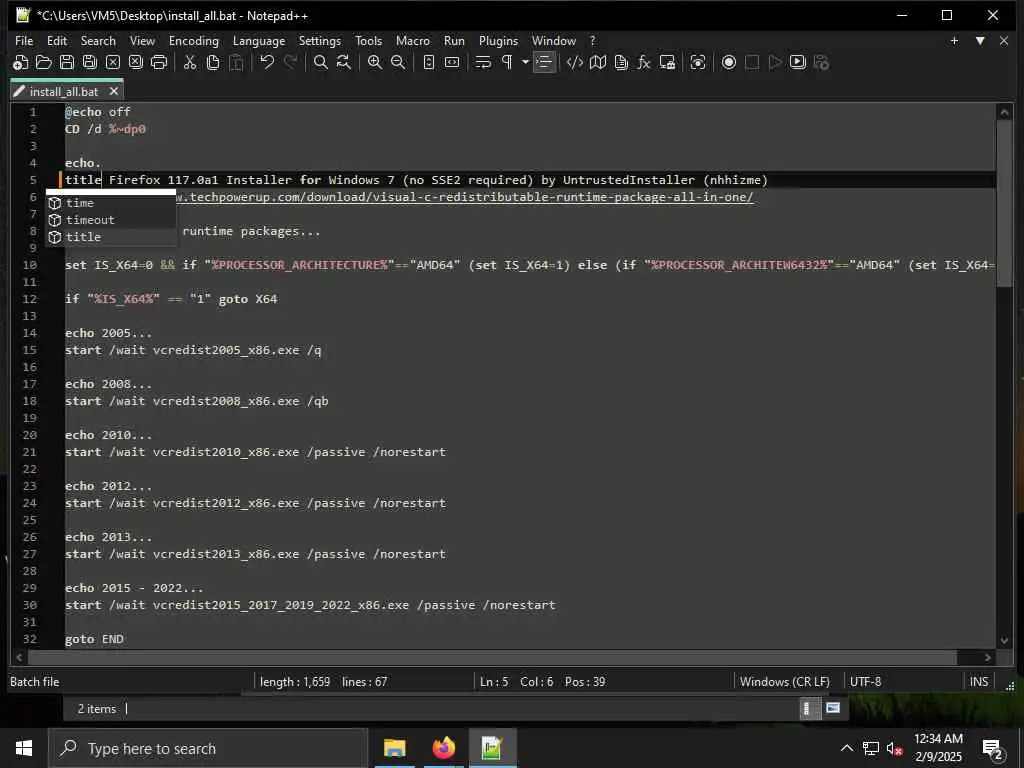Toggle word wrap in toolbar
This screenshot has width=1024, height=768.
483,62
